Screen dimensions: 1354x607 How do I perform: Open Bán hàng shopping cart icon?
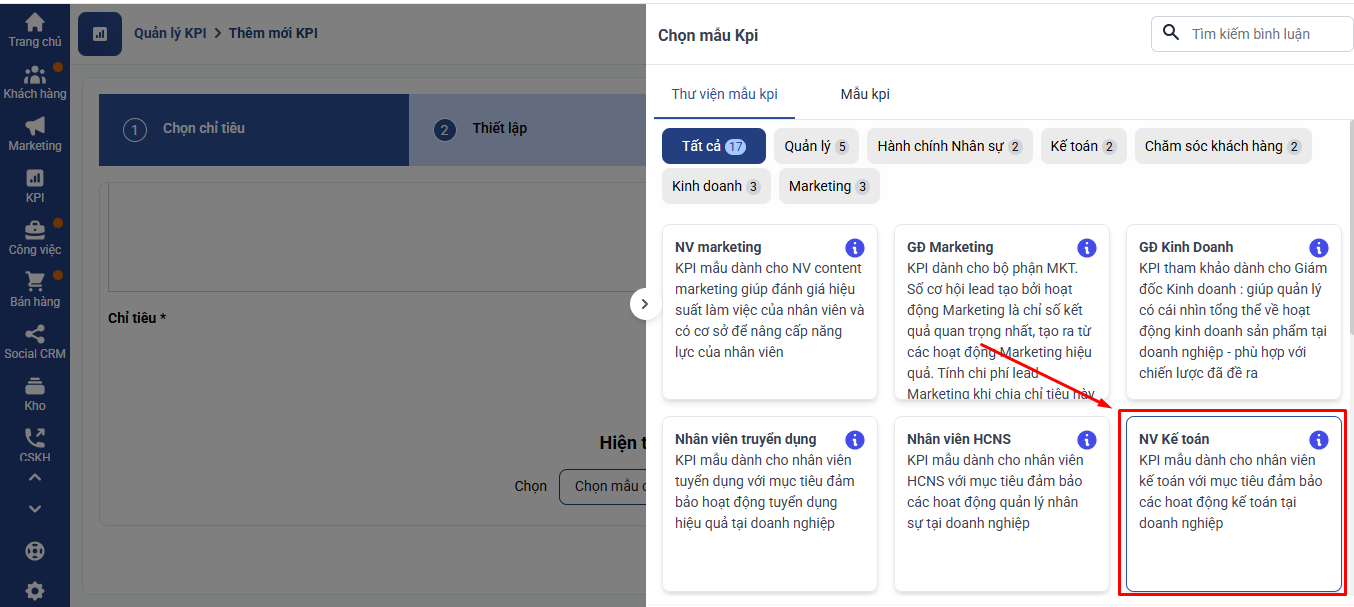point(34,283)
